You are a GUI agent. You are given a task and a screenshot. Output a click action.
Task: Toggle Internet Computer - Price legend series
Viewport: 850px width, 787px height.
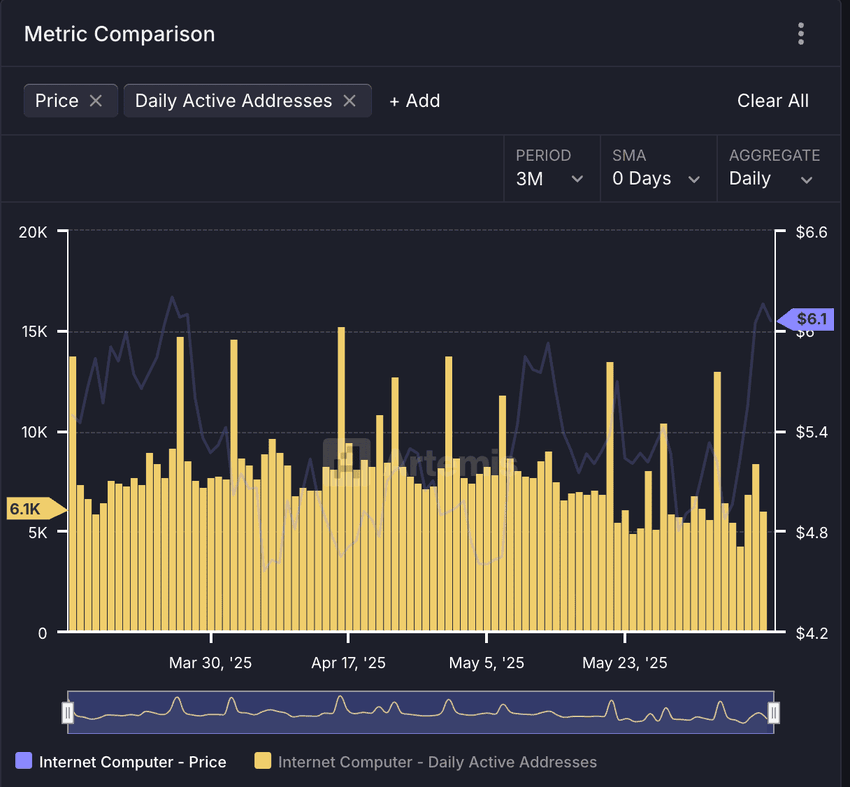132,762
